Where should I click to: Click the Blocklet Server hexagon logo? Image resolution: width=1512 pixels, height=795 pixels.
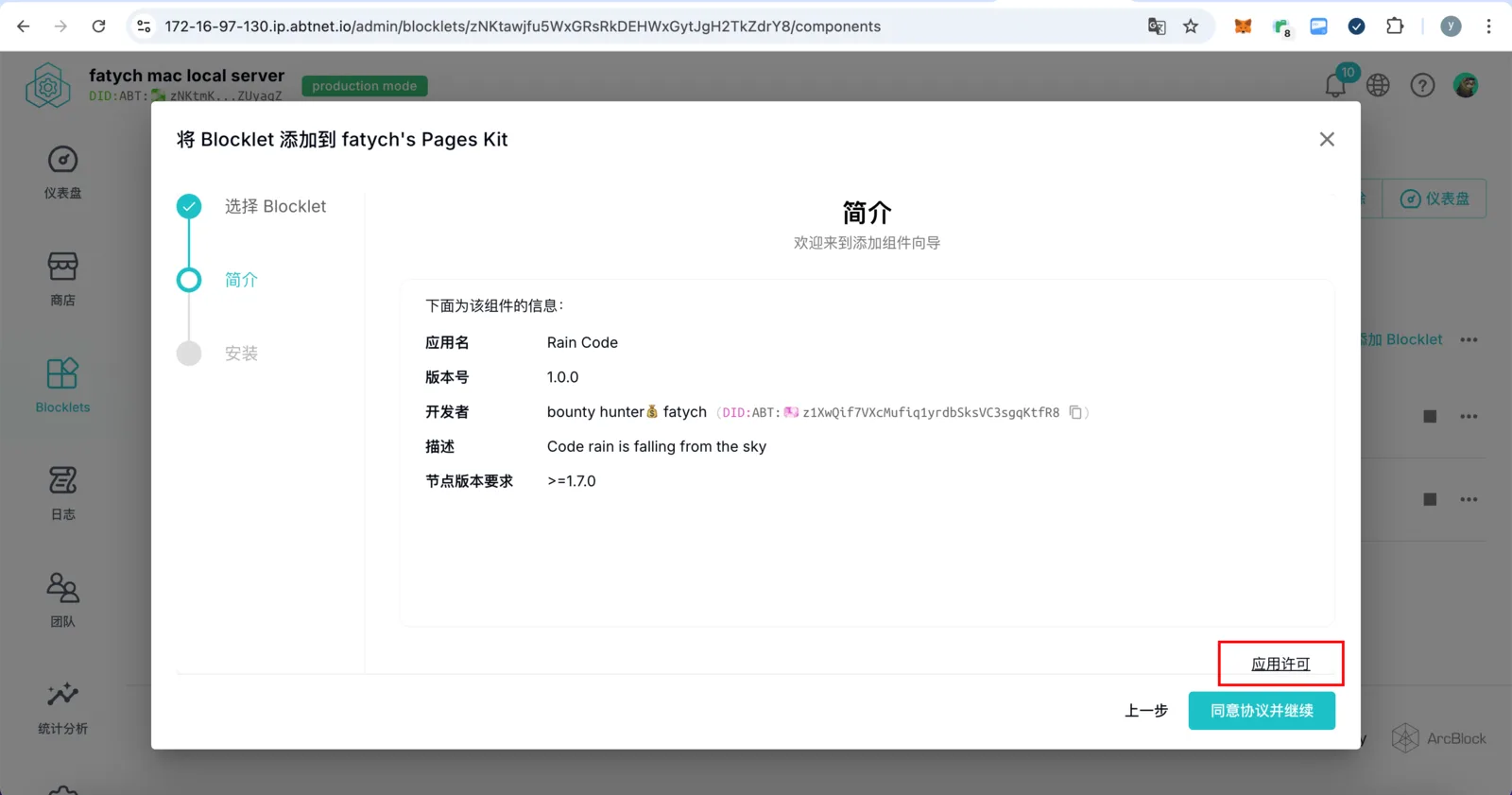[48, 86]
